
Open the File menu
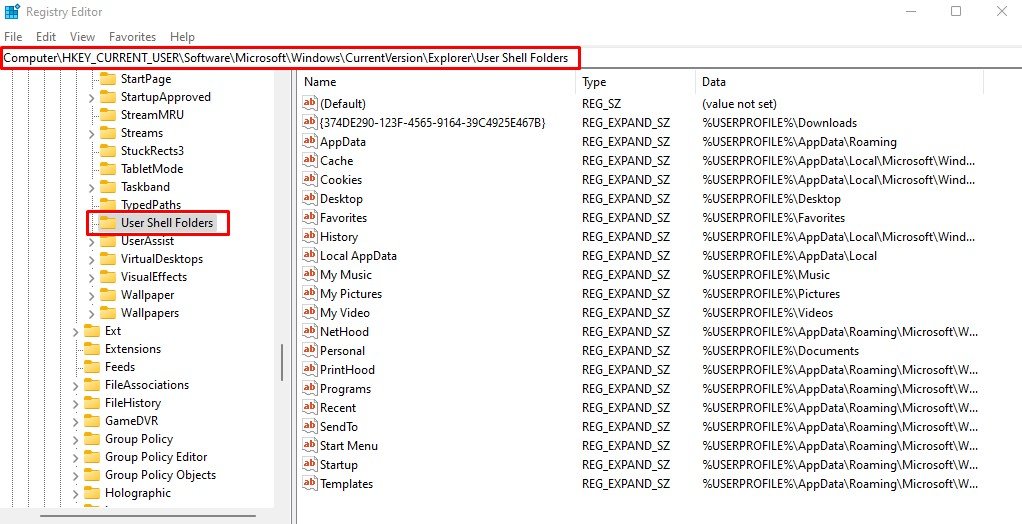pos(13,36)
